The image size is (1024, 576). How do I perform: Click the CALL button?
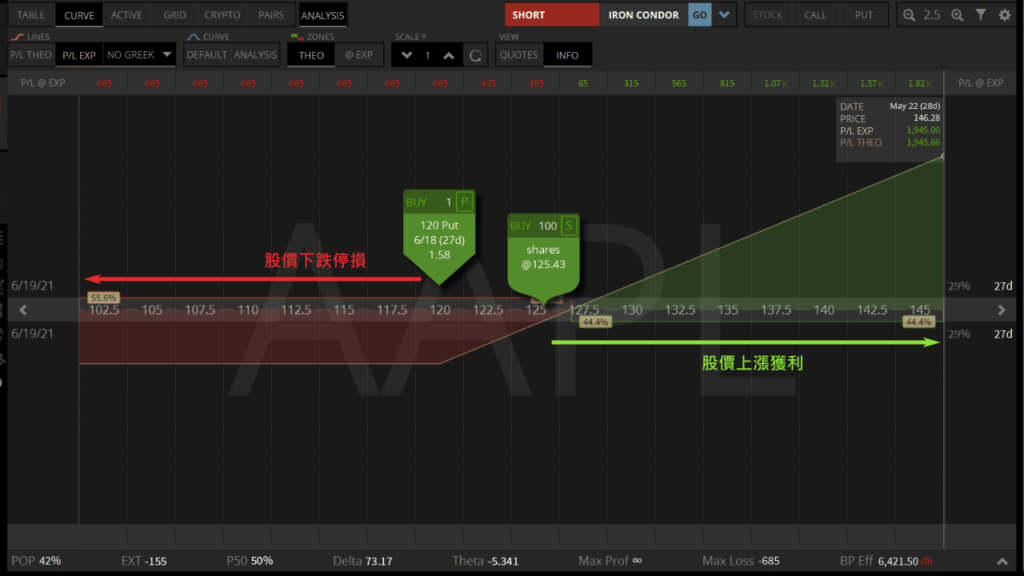pyautogui.click(x=815, y=15)
